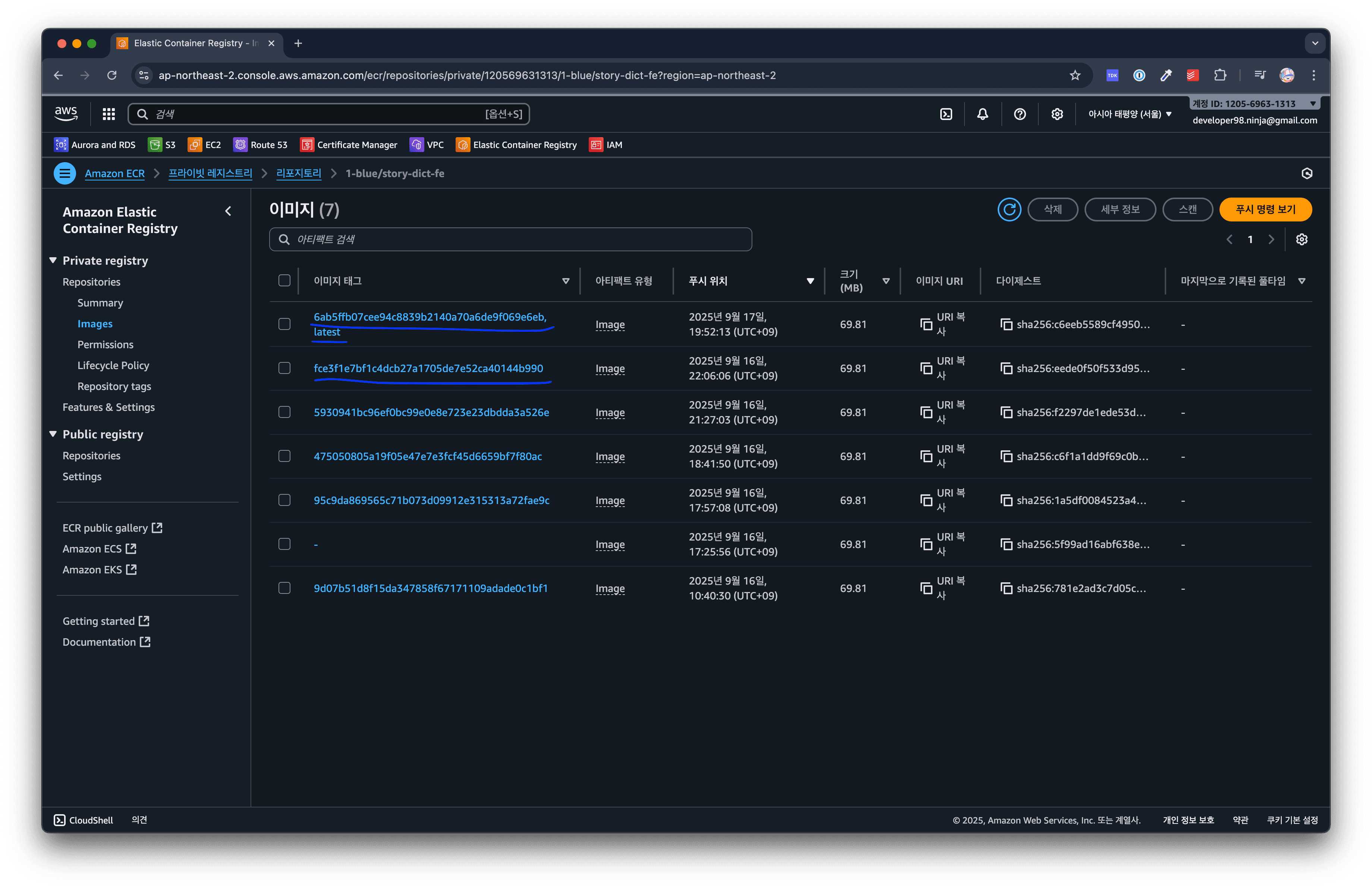Open the notifications bell
Image resolution: width=1372 pixels, height=888 pixels.
tap(982, 114)
